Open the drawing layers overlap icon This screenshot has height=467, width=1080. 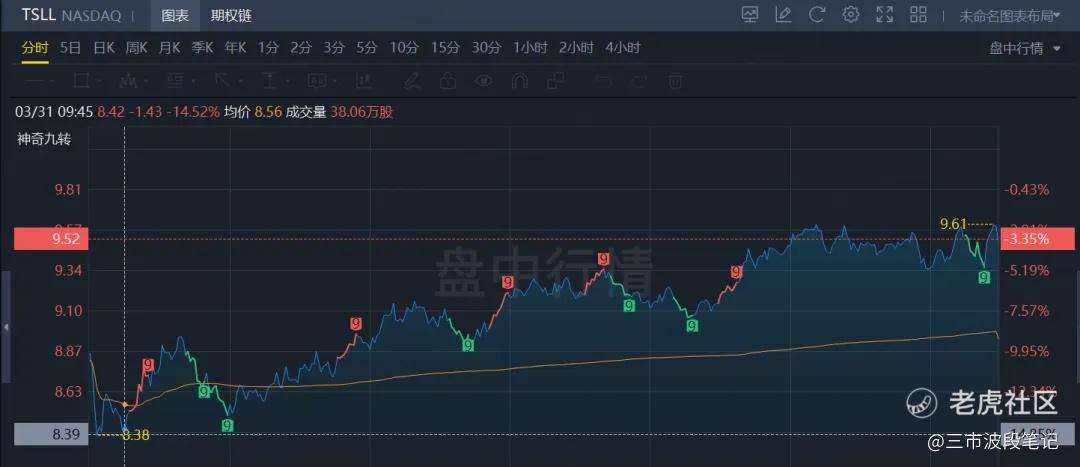coord(556,81)
